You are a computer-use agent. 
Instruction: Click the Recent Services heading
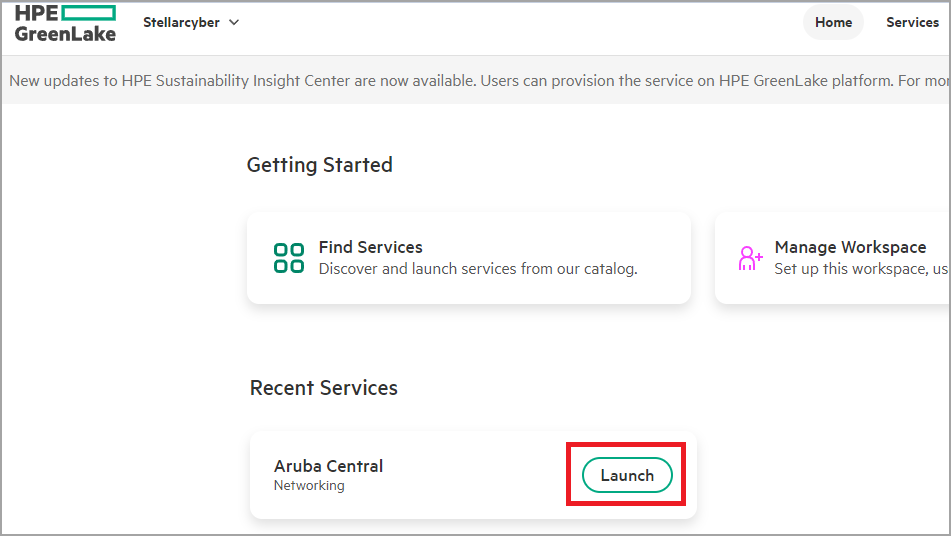pyautogui.click(x=323, y=388)
